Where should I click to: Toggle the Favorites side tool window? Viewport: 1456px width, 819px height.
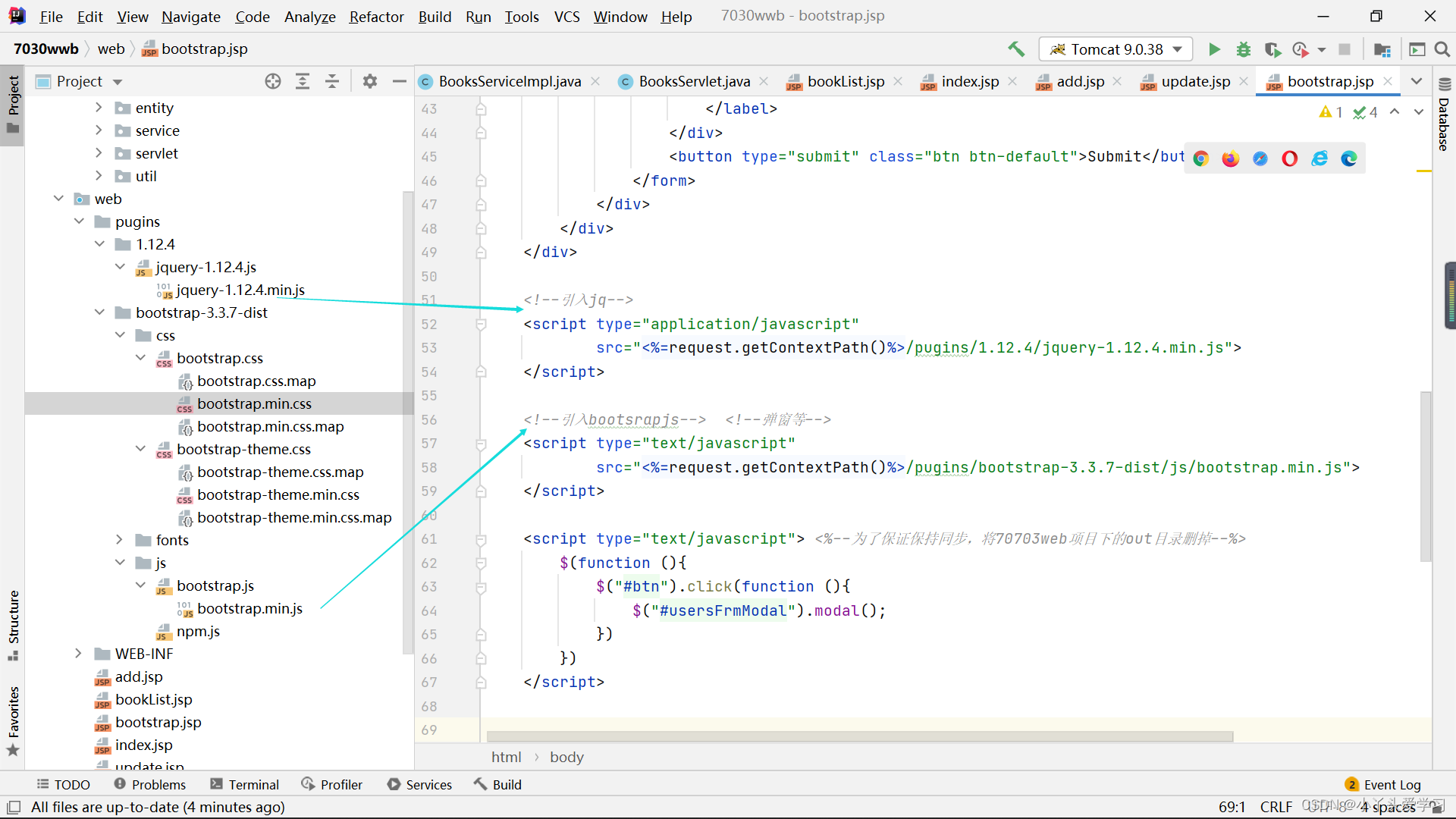[x=13, y=720]
